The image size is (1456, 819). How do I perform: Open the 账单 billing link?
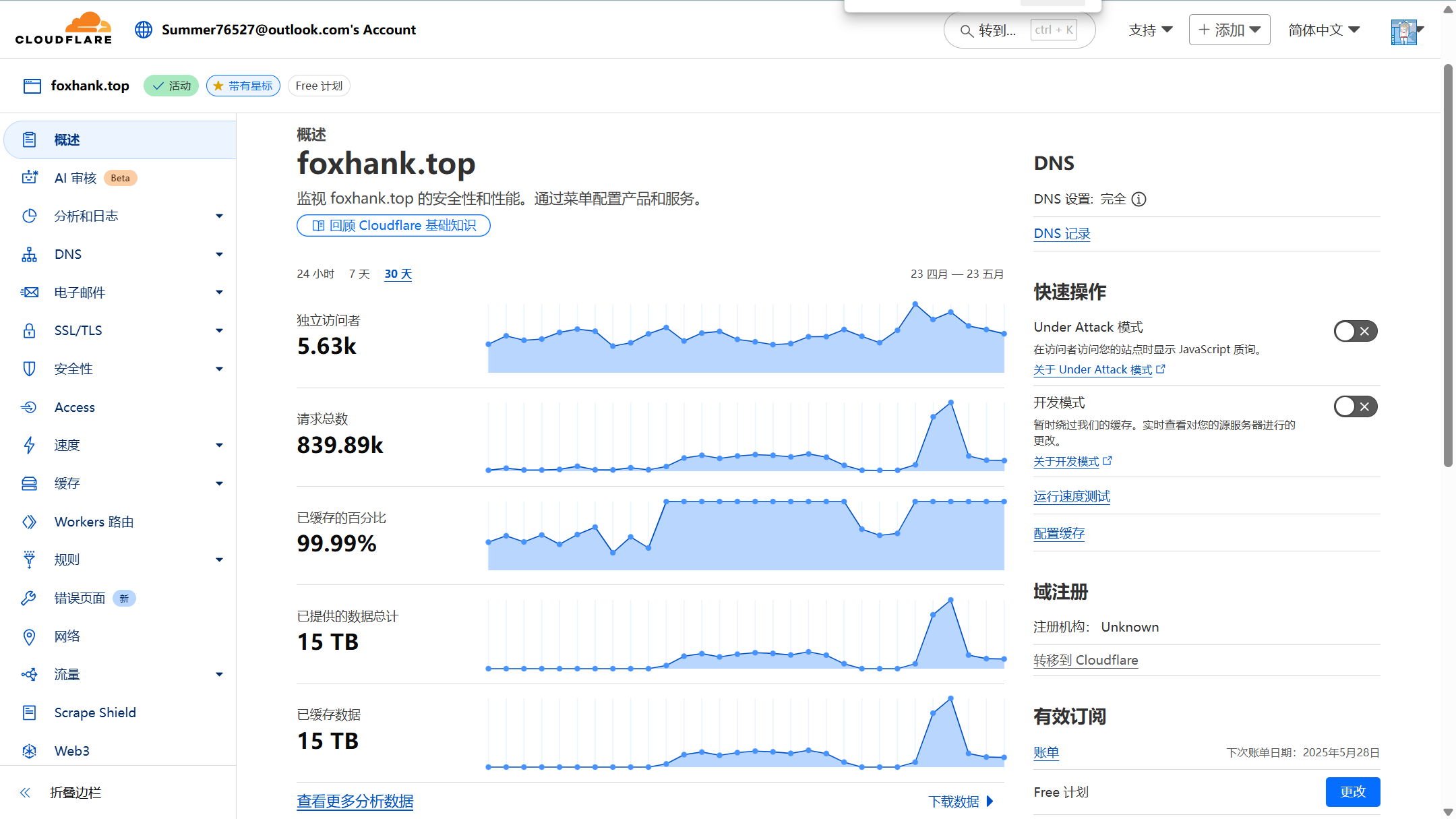1046,752
